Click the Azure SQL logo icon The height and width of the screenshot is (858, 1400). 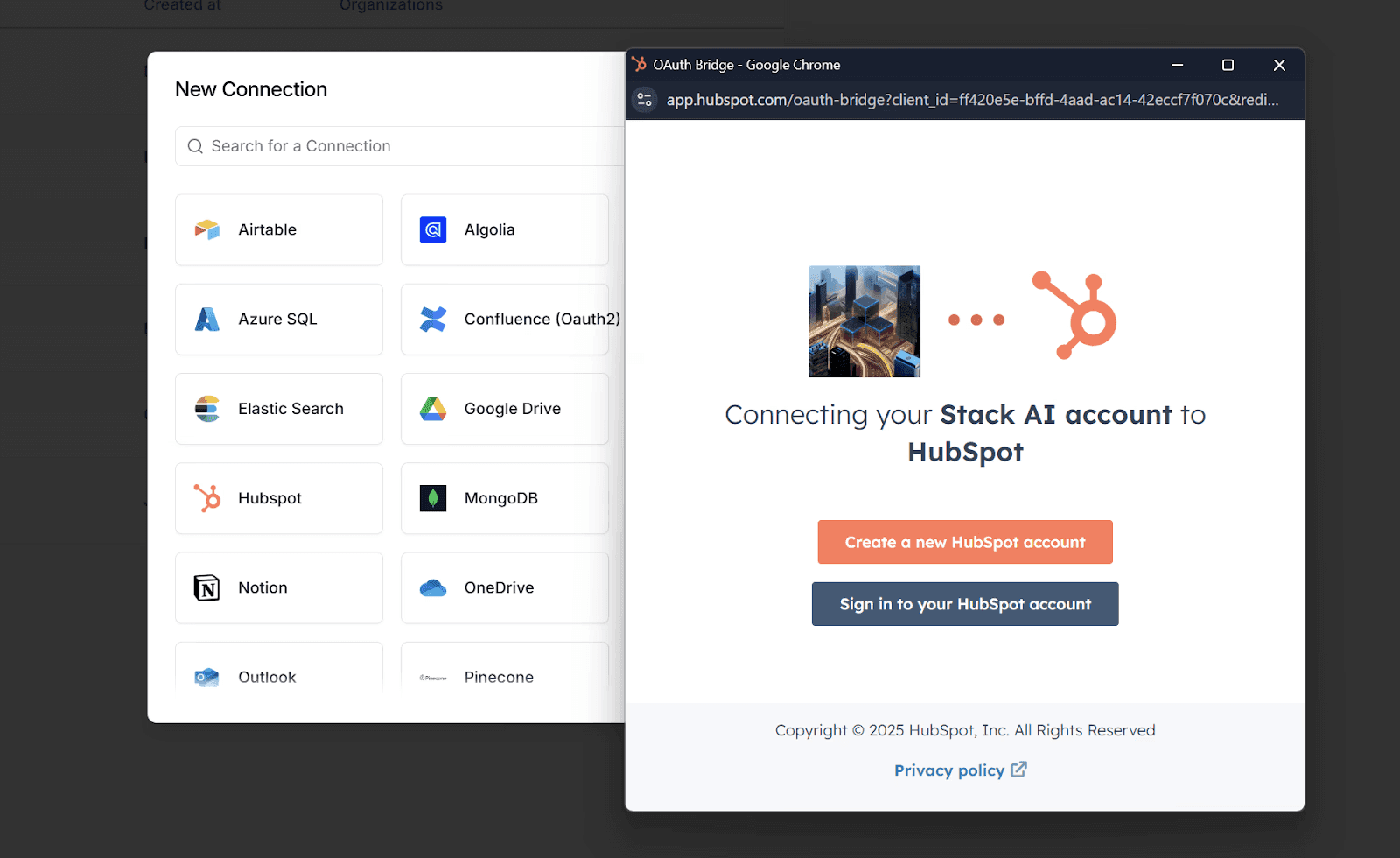click(207, 320)
